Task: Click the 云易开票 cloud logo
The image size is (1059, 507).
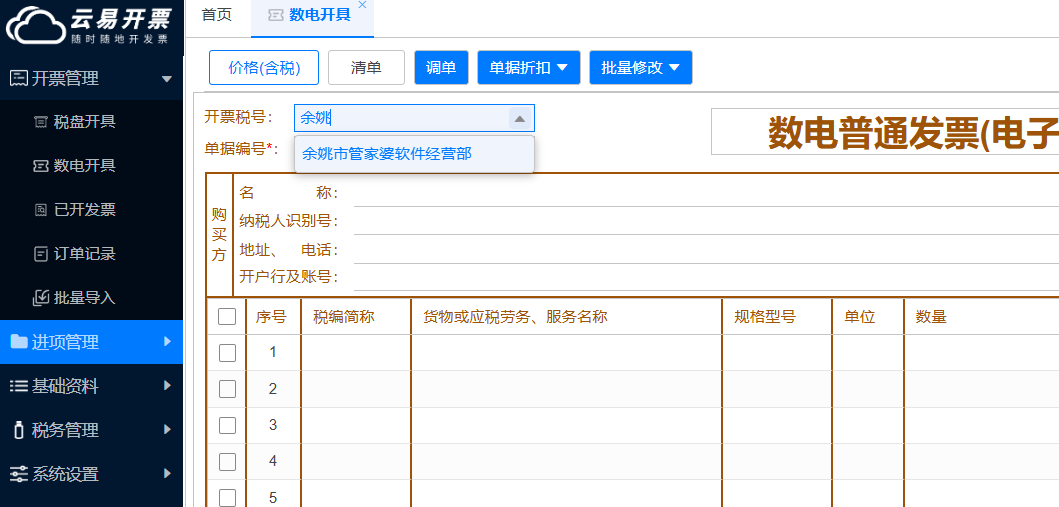Action: (x=36, y=25)
